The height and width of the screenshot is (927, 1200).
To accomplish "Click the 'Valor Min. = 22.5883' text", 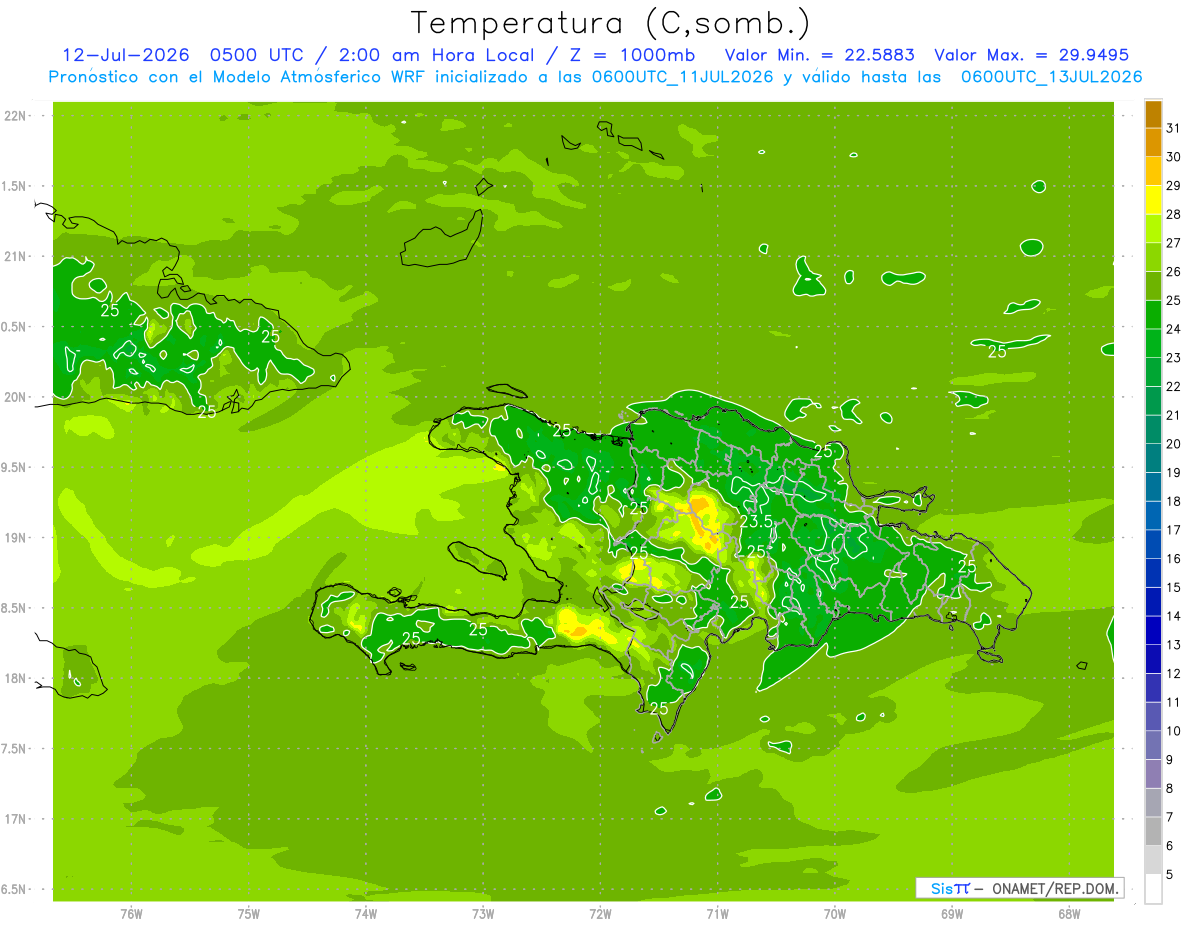I will [x=820, y=55].
